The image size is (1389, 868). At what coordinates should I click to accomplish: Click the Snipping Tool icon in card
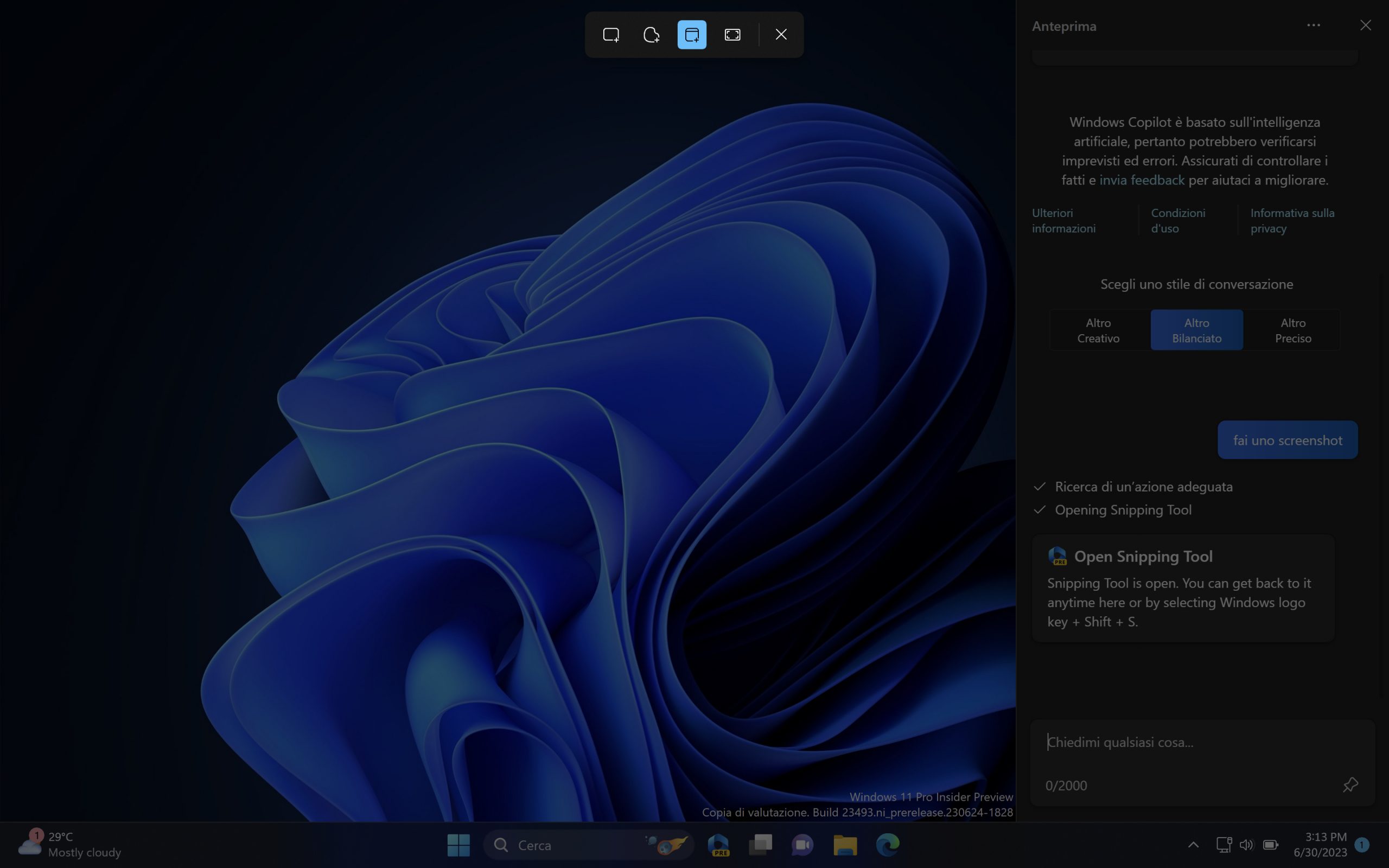click(x=1057, y=556)
